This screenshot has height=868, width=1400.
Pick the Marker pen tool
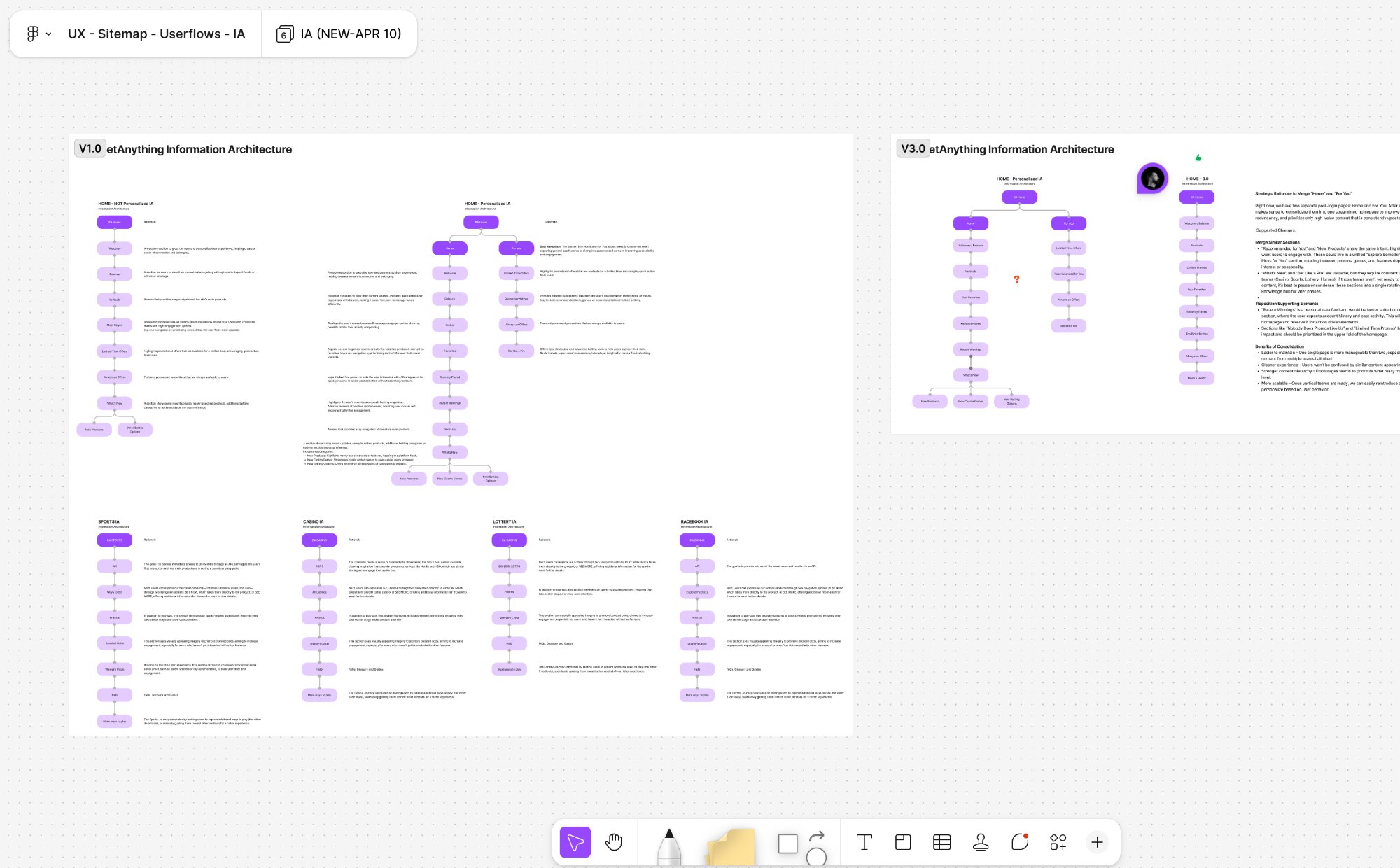(x=668, y=846)
